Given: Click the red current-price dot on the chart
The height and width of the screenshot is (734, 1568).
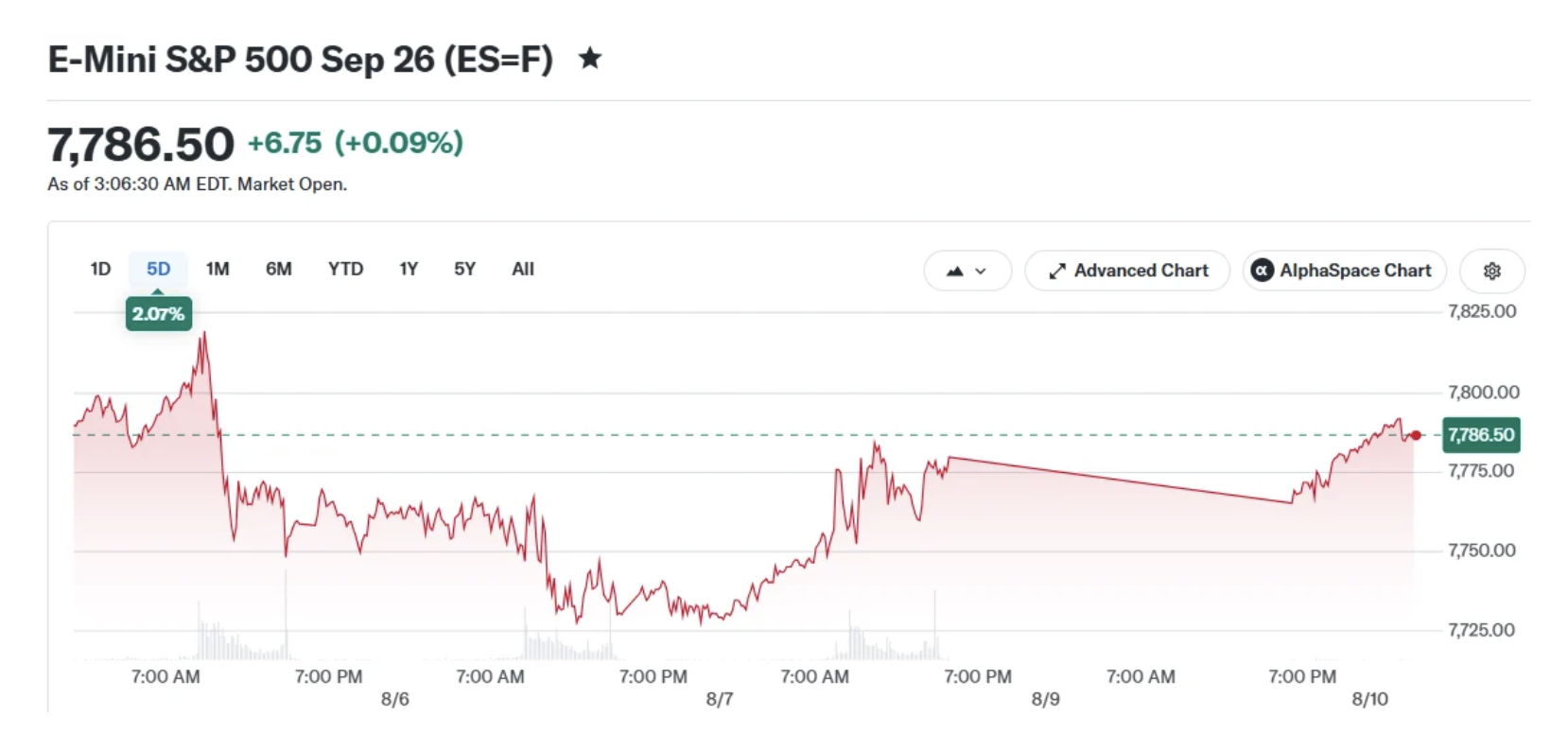Looking at the screenshot, I should (1416, 435).
